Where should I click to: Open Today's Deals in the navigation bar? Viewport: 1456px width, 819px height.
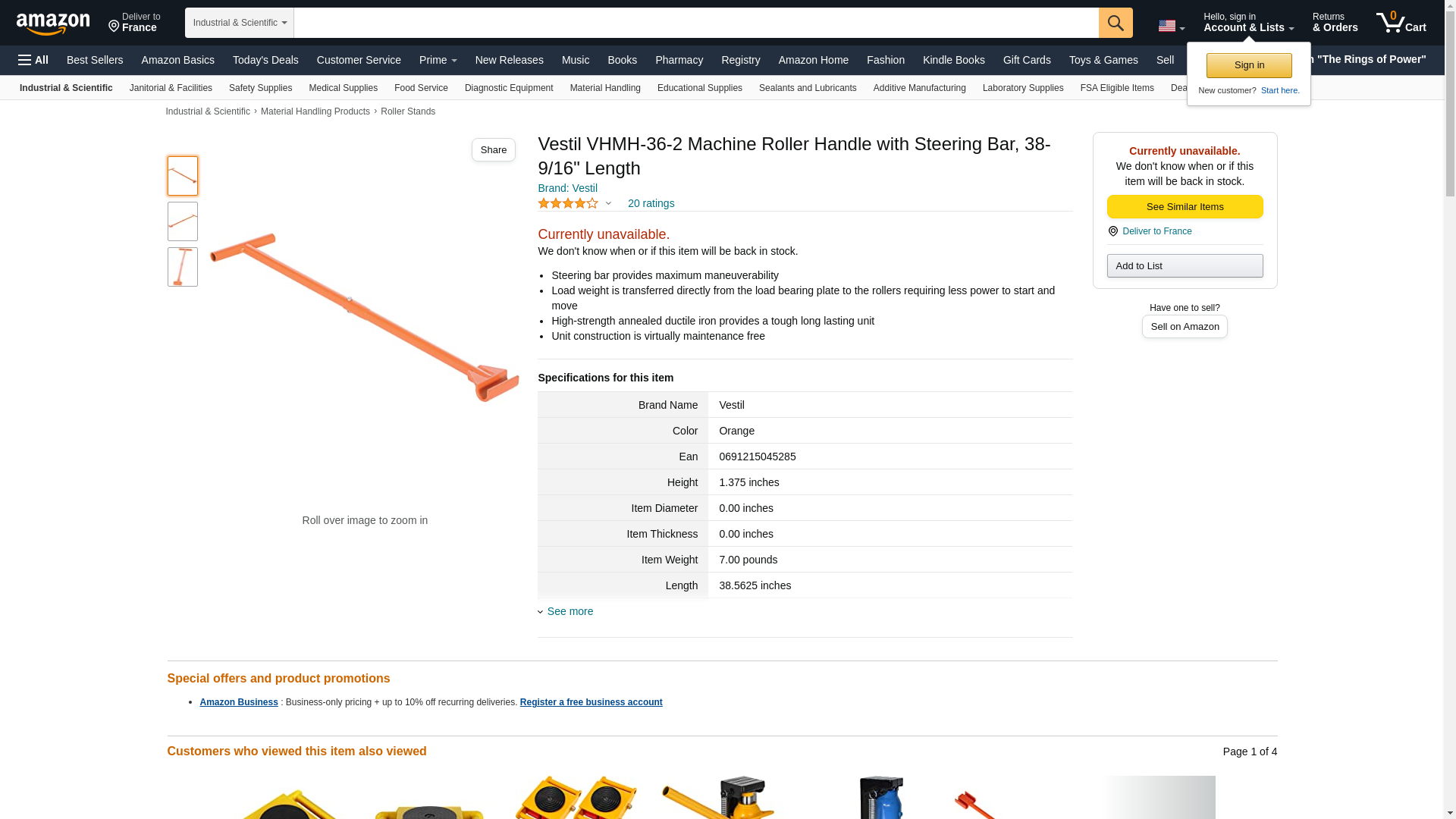coord(265,60)
